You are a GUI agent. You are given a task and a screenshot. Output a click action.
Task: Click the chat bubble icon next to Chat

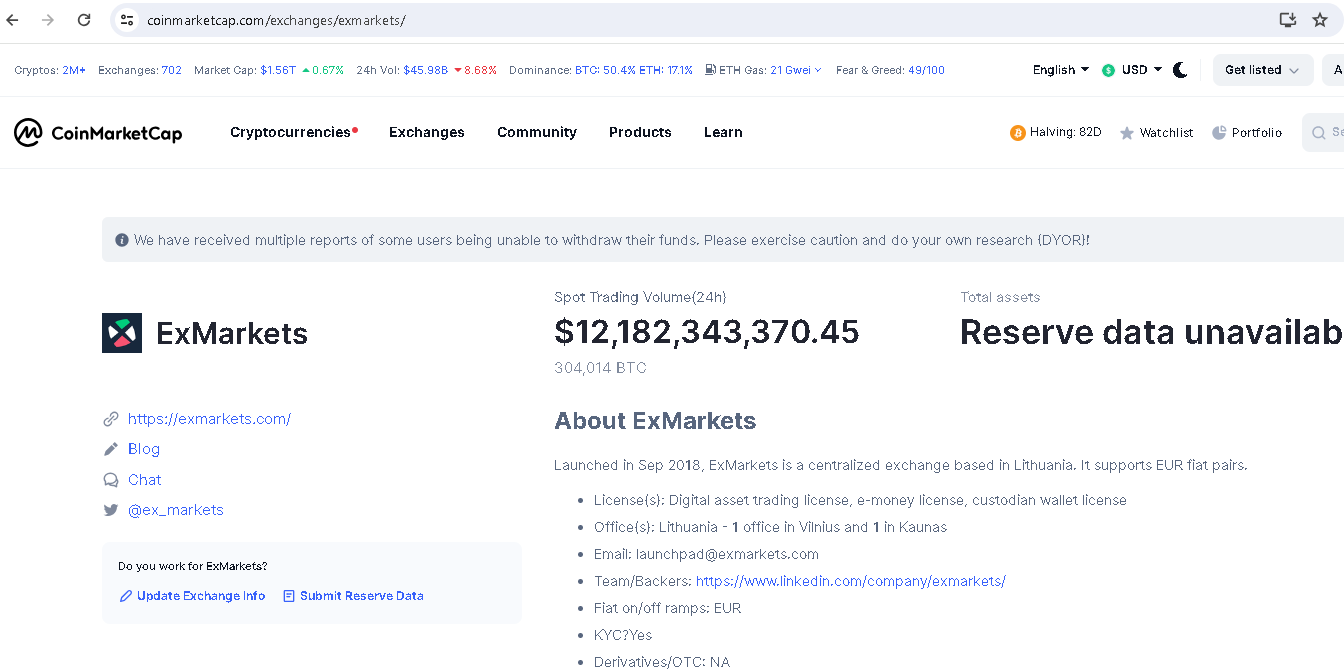pos(111,480)
